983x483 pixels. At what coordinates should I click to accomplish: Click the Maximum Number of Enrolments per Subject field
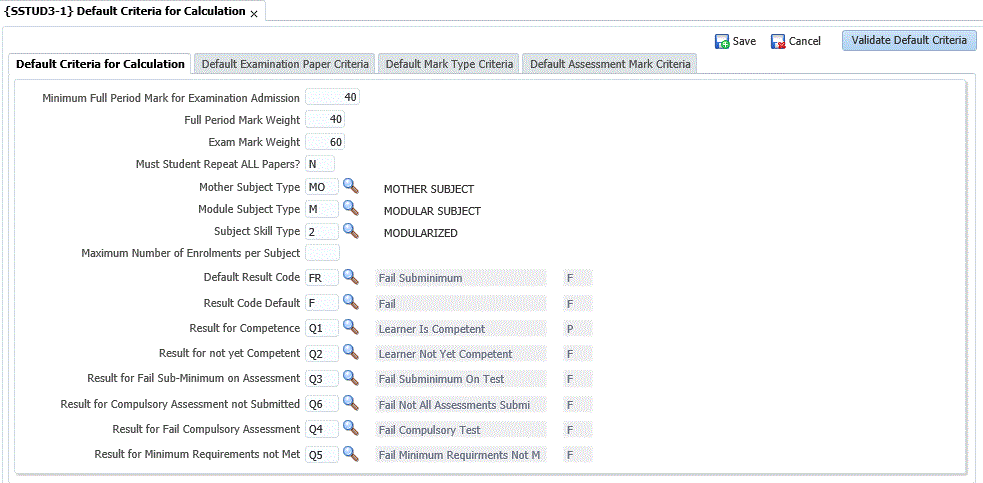pyautogui.click(x=322, y=253)
